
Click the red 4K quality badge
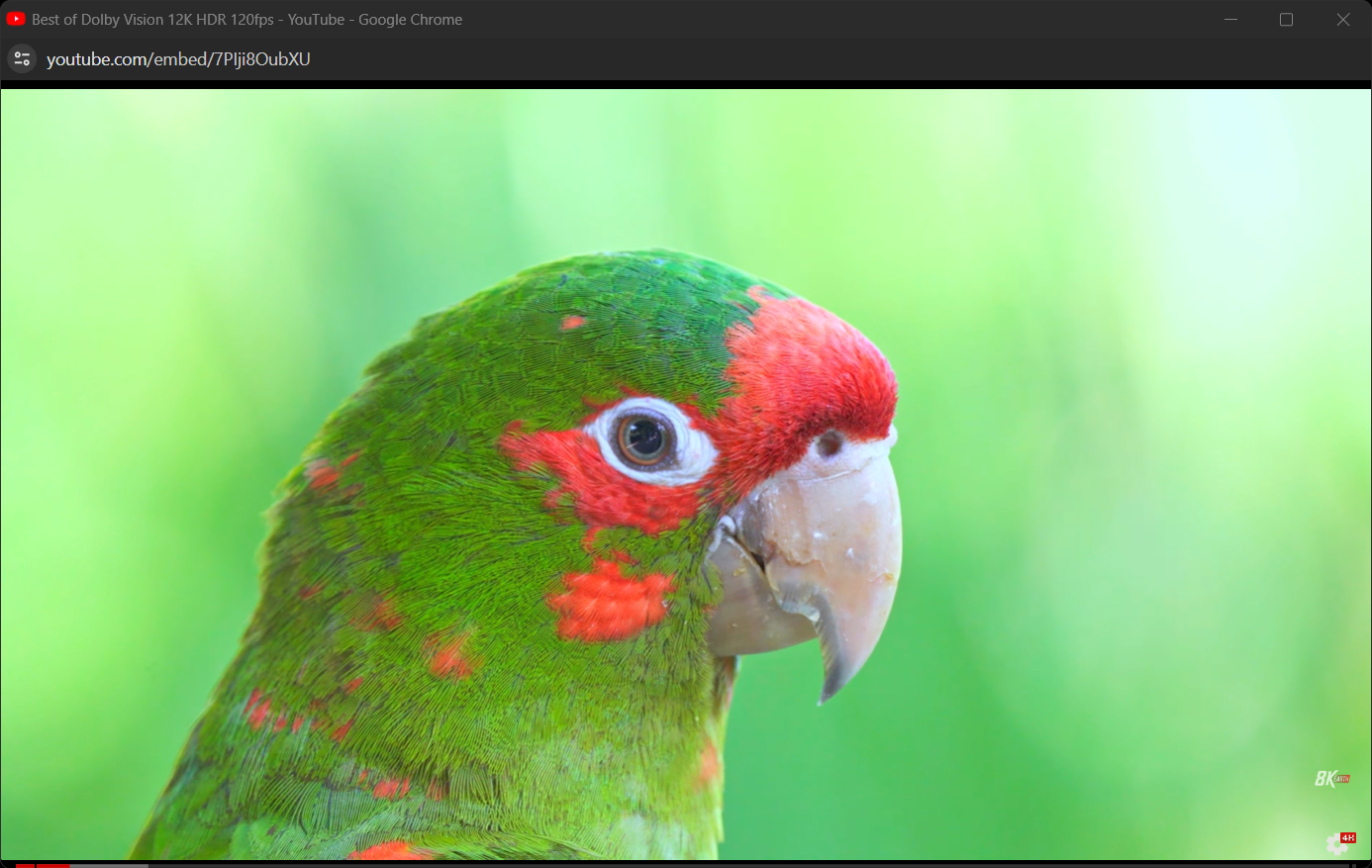click(1348, 838)
